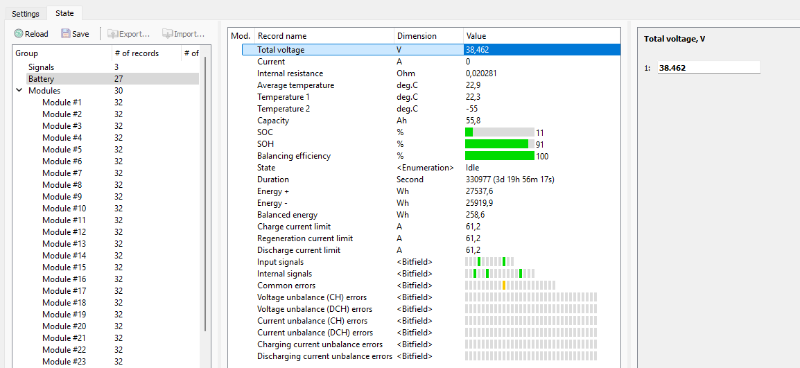Click the Balancing efficiency progress bar
This screenshot has height=368, width=800.
pos(499,156)
